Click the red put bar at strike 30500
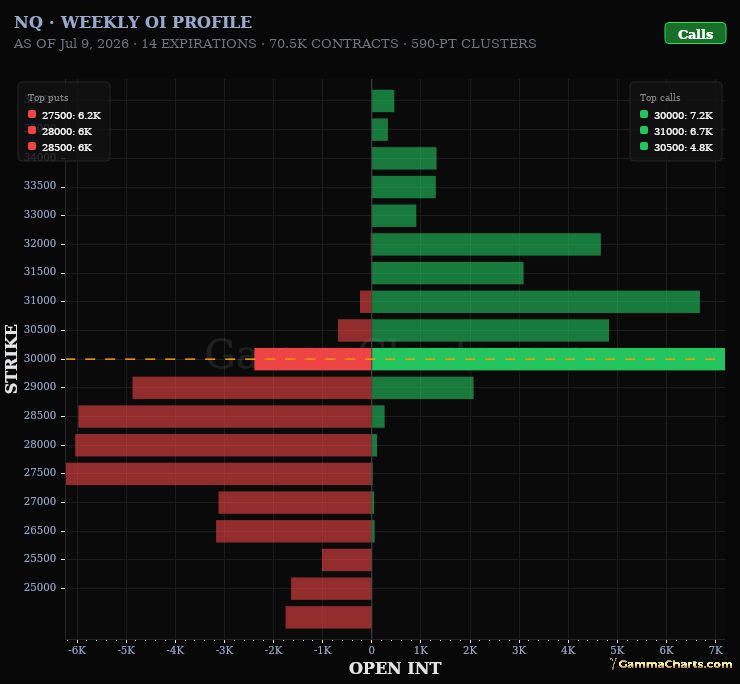 pos(355,330)
